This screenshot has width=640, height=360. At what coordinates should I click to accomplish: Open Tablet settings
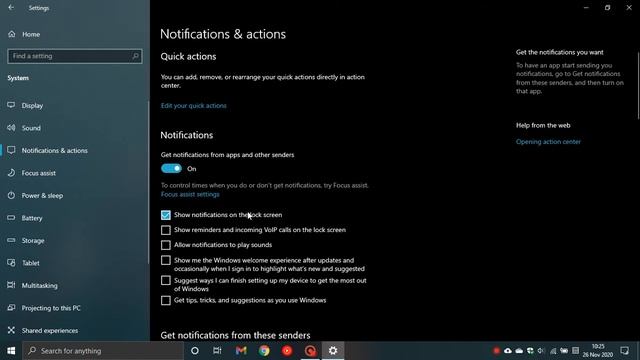[x=75, y=263]
